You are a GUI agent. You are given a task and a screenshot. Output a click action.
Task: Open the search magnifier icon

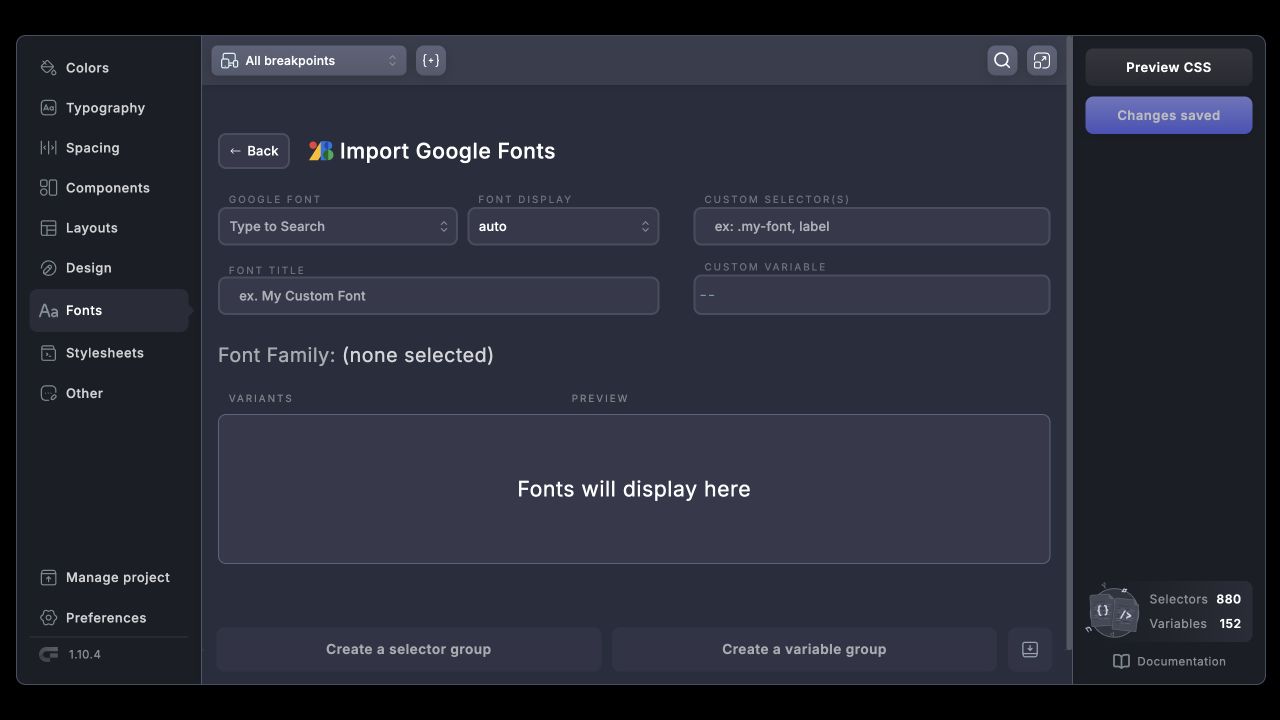(1002, 60)
